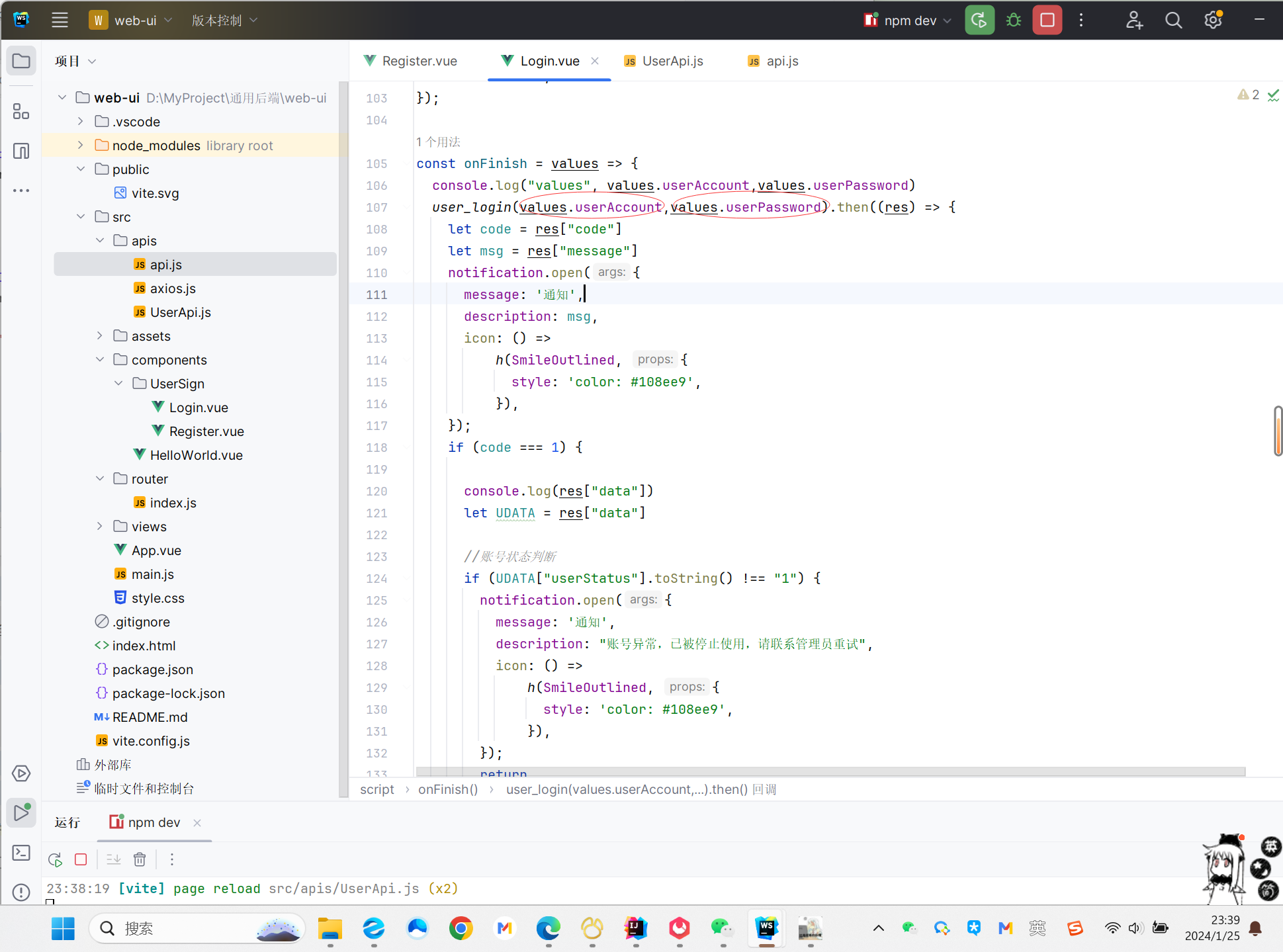Open the main hamburger menu
This screenshot has height=952, width=1283.
(x=60, y=20)
